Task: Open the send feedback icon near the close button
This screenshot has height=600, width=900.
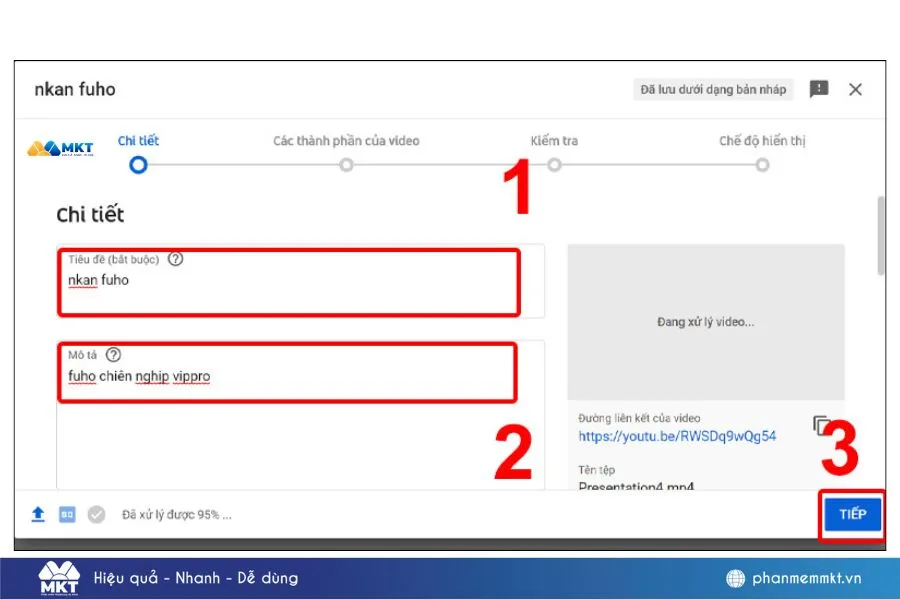Action: [x=819, y=89]
